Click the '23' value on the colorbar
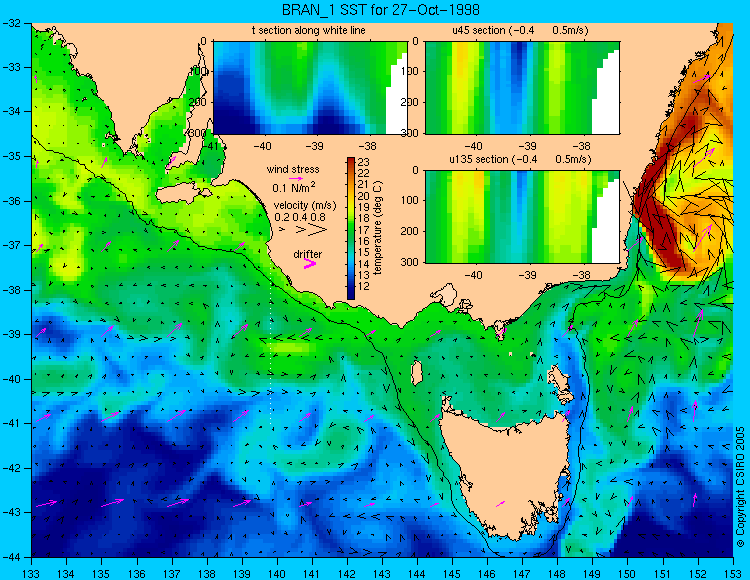Image resolution: width=750 pixels, height=580 pixels. tap(364, 162)
